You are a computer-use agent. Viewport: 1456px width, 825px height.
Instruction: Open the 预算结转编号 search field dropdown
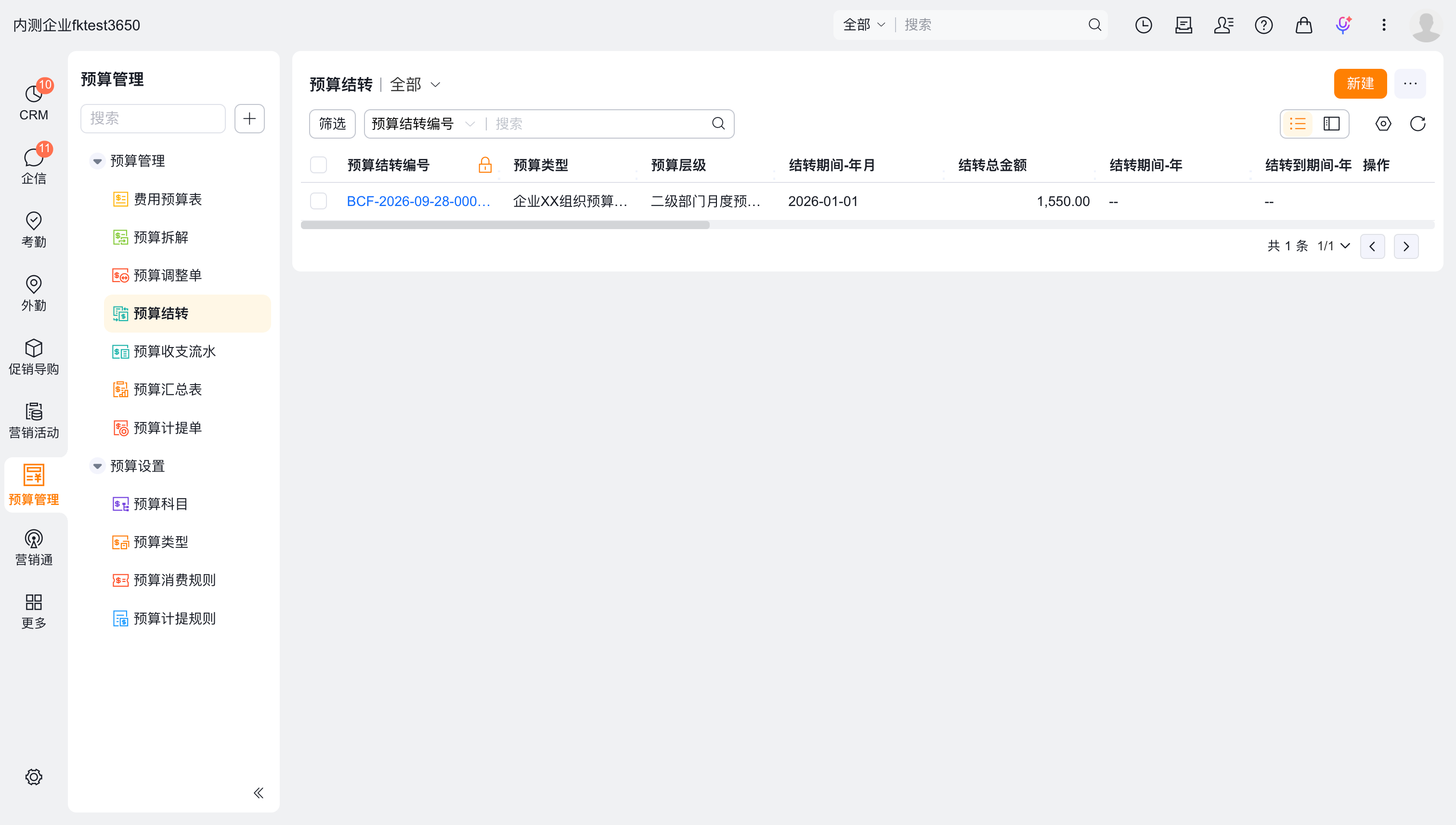tap(423, 124)
